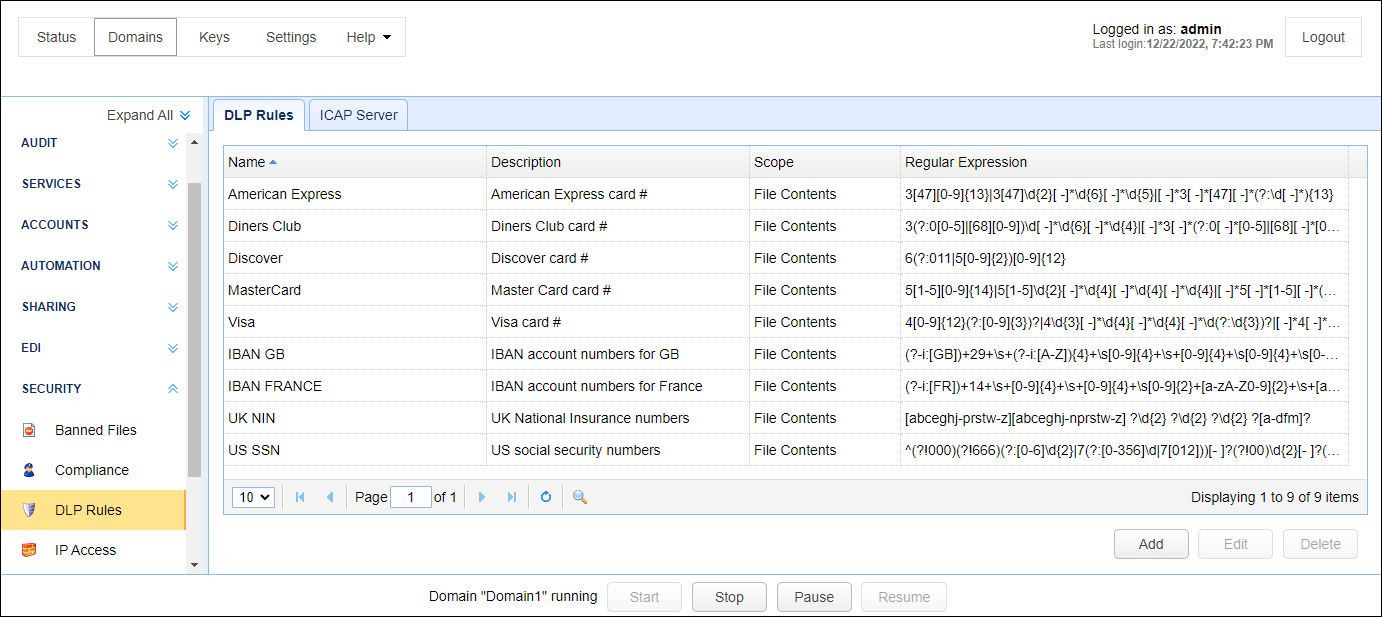This screenshot has height=617, width=1382.
Task: Select the IBAN FRANCE rule name
Action: 275,386
